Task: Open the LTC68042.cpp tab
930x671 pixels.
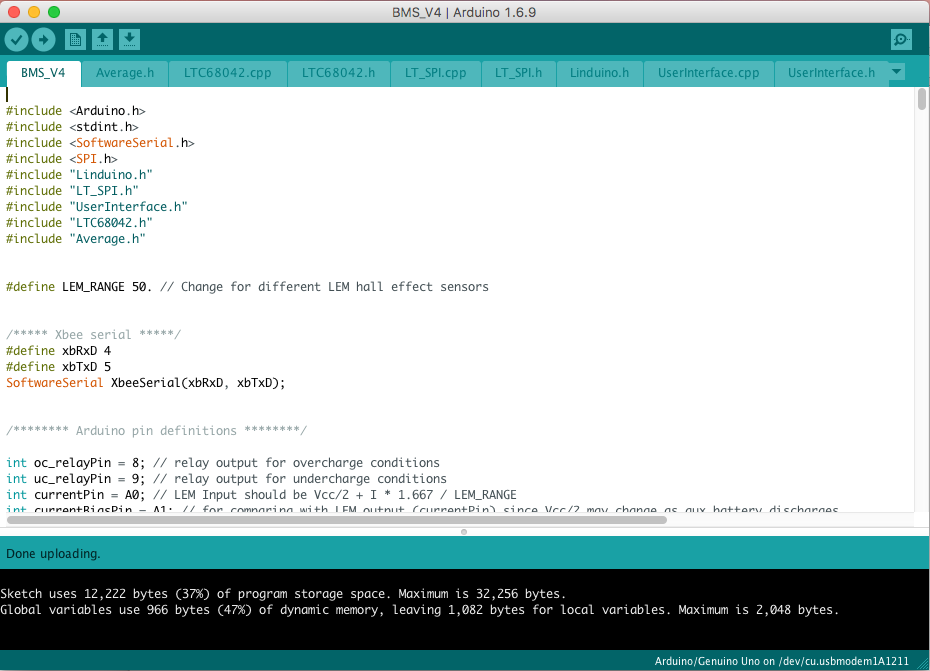Action: point(227,73)
